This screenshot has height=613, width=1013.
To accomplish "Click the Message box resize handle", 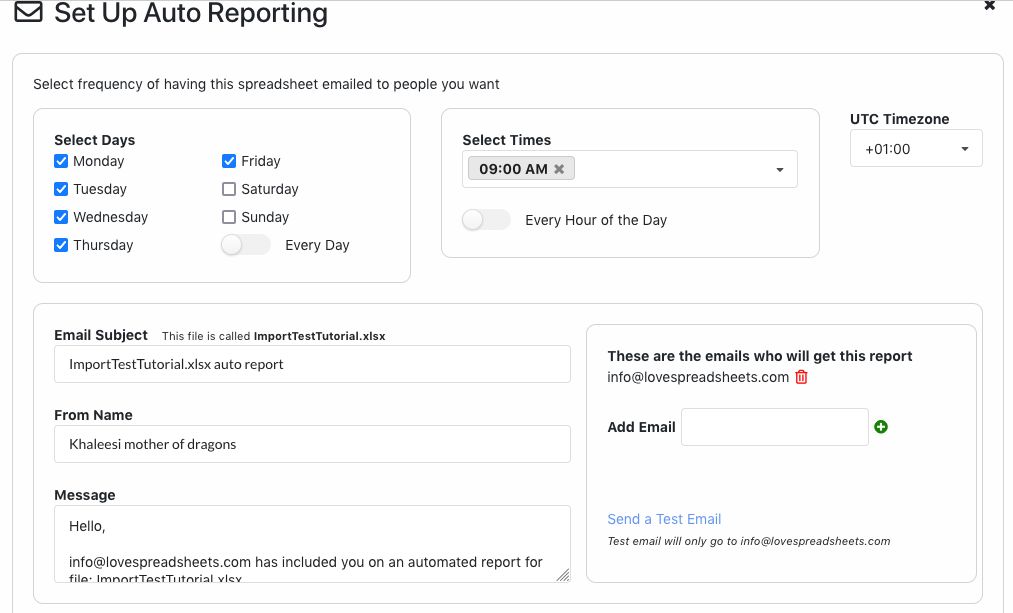I will 563,574.
